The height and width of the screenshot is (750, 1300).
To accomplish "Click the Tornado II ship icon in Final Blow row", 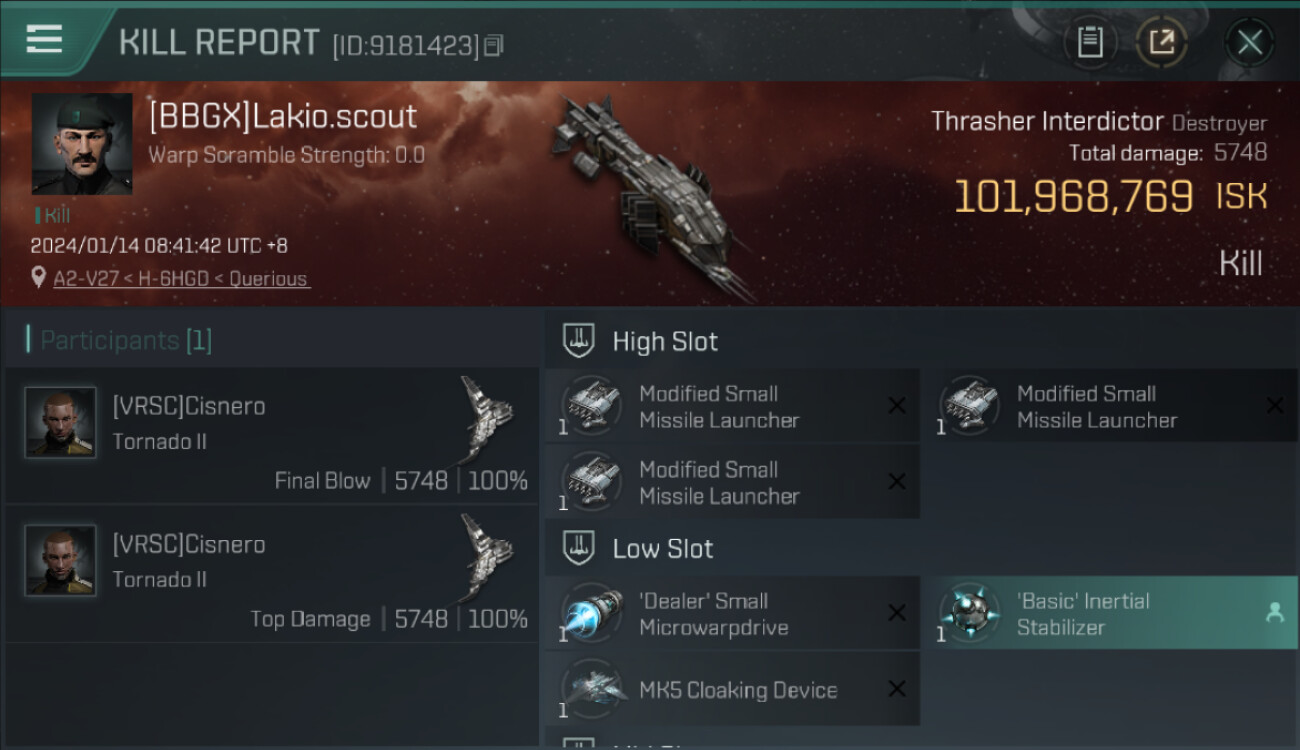I will (487, 418).
